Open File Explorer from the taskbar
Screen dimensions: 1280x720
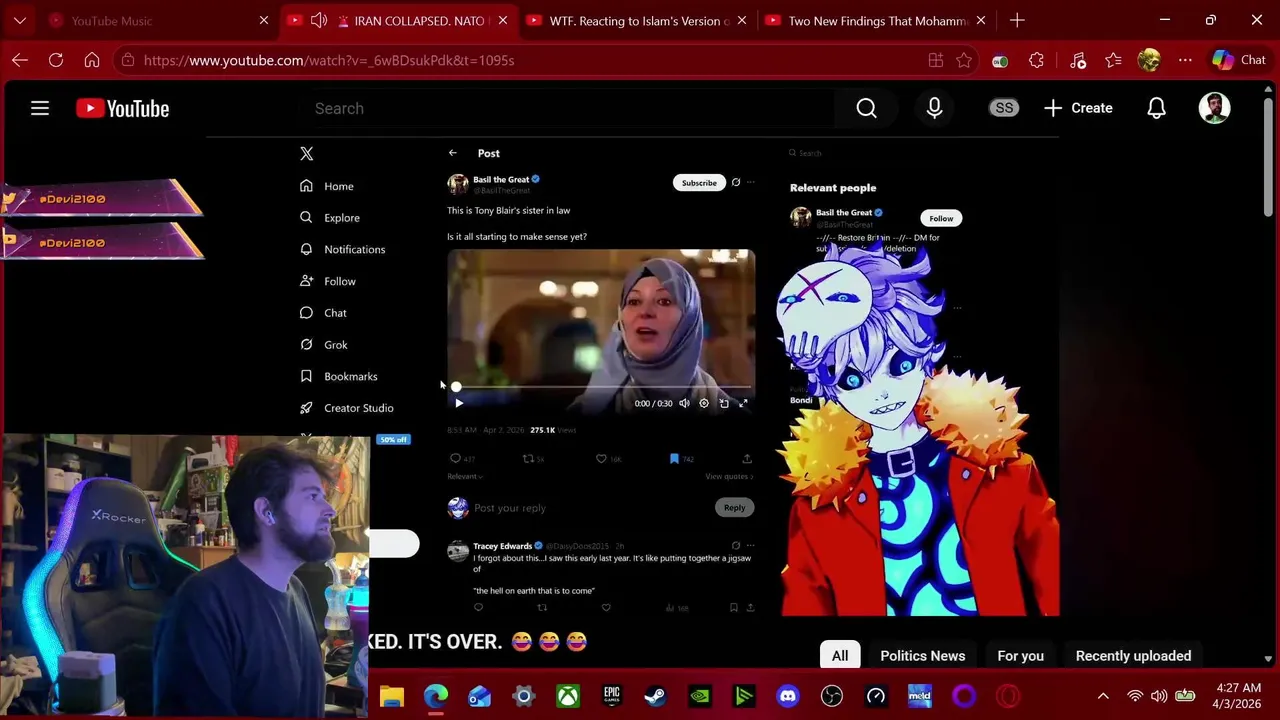pyautogui.click(x=392, y=696)
